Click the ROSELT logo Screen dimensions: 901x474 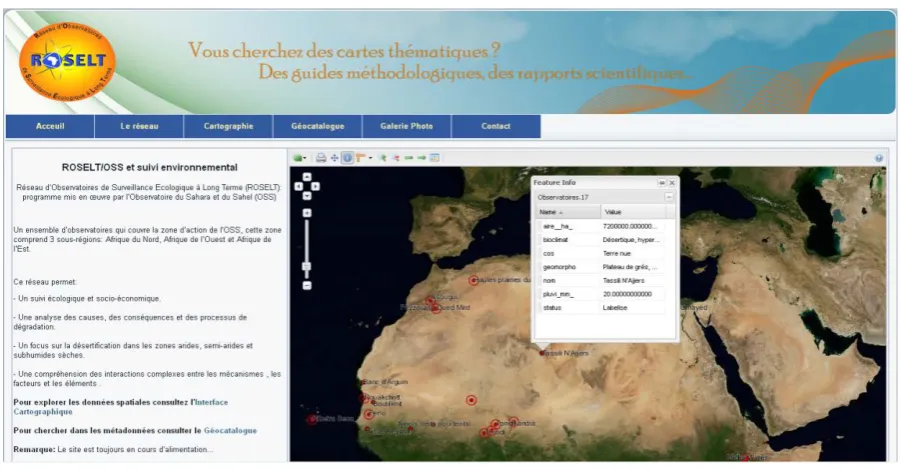pos(67,61)
